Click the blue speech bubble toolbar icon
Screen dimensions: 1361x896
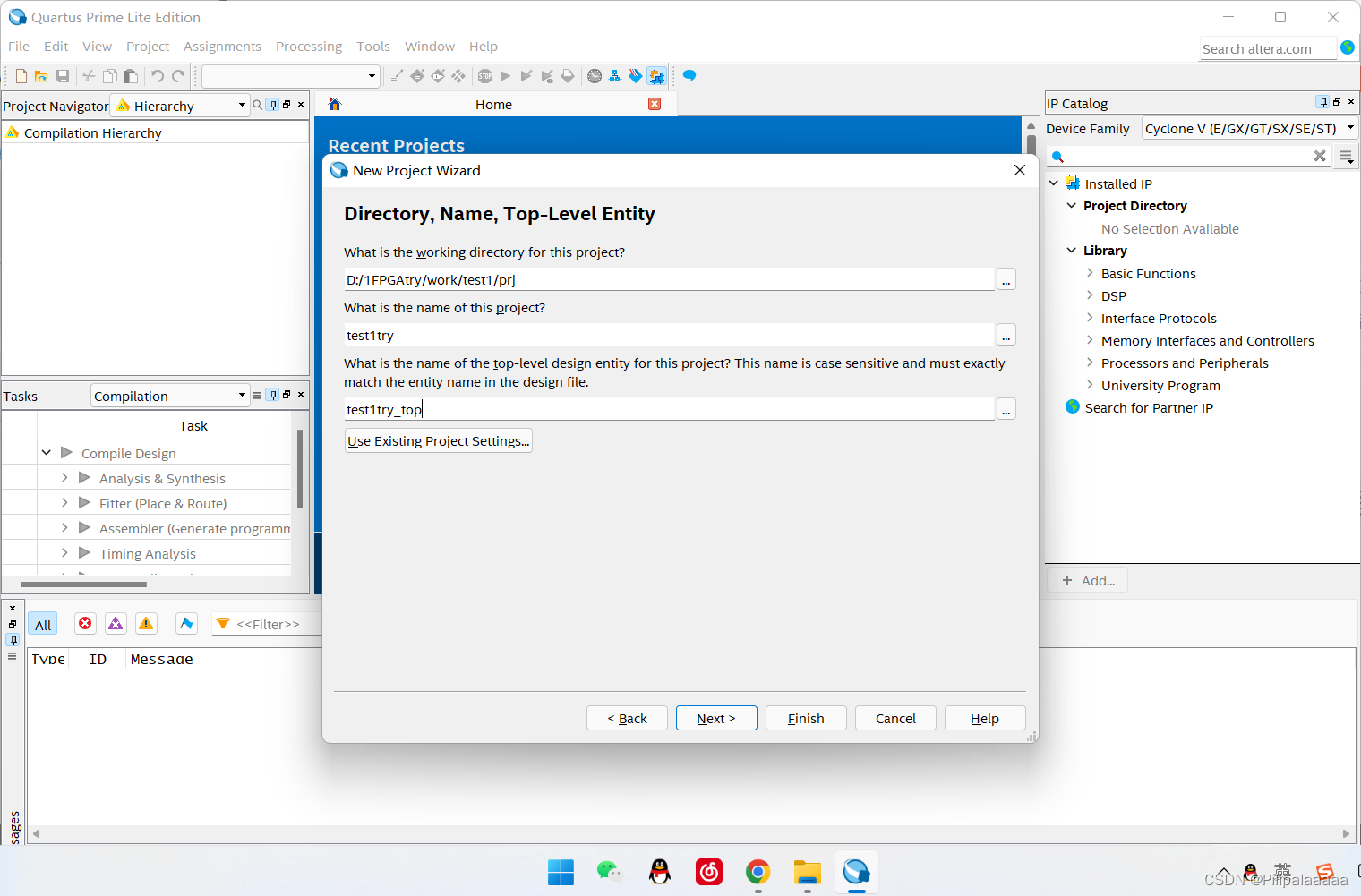click(689, 76)
